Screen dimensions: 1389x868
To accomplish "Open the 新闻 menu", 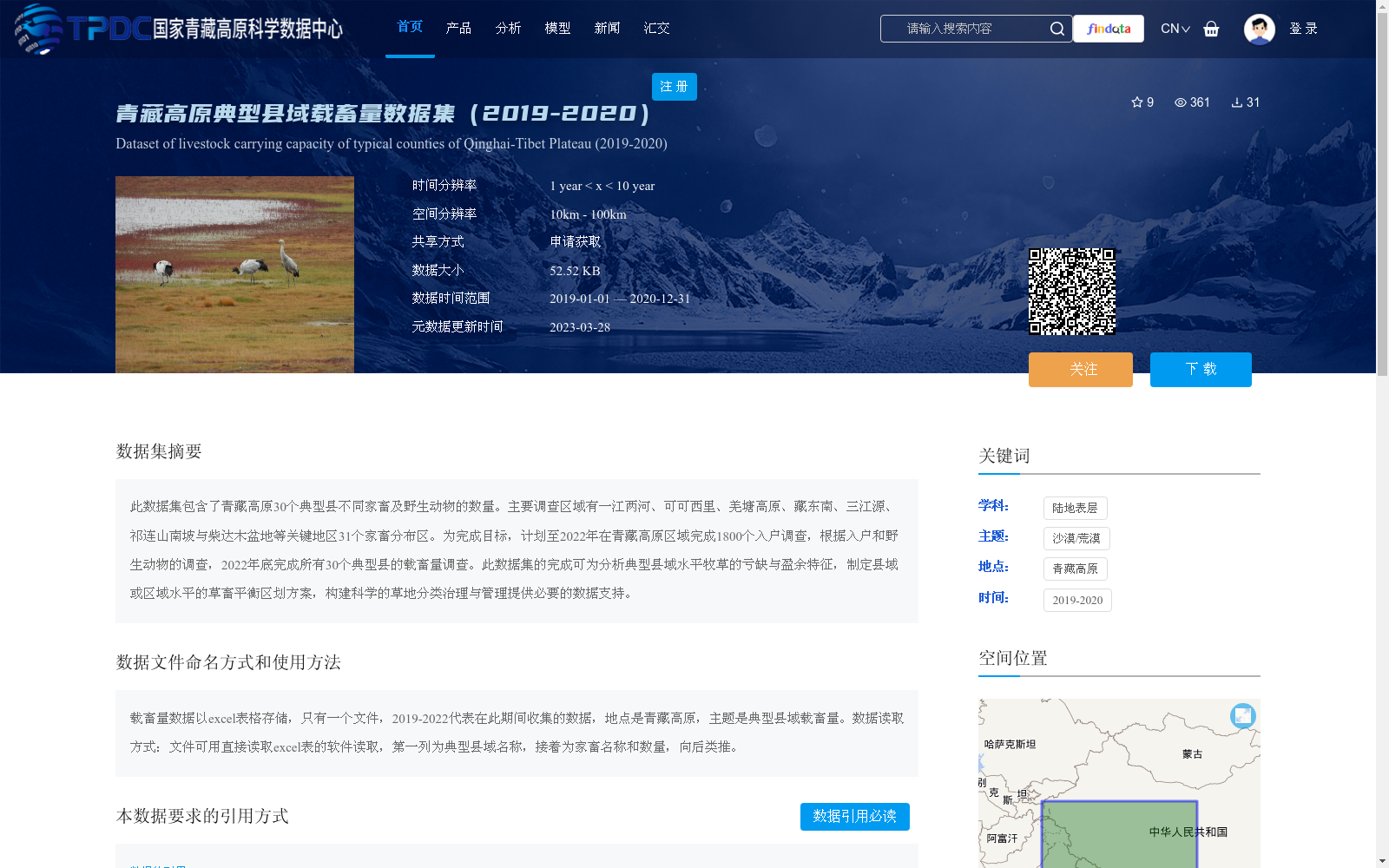I will point(607,29).
